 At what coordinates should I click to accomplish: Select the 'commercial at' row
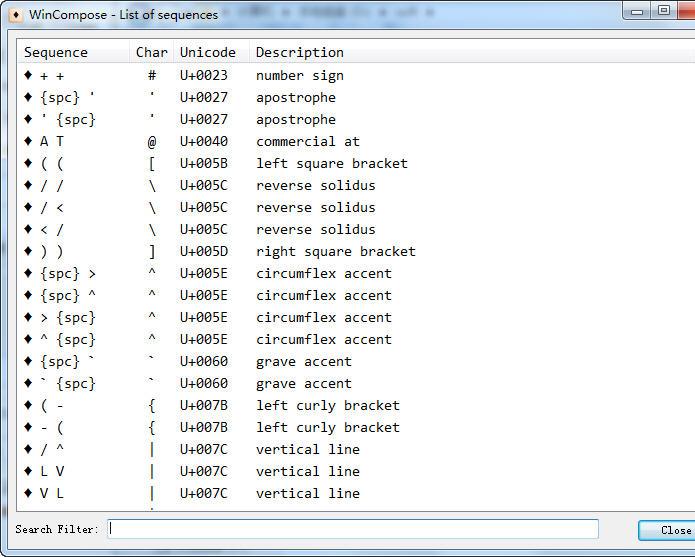356,141
